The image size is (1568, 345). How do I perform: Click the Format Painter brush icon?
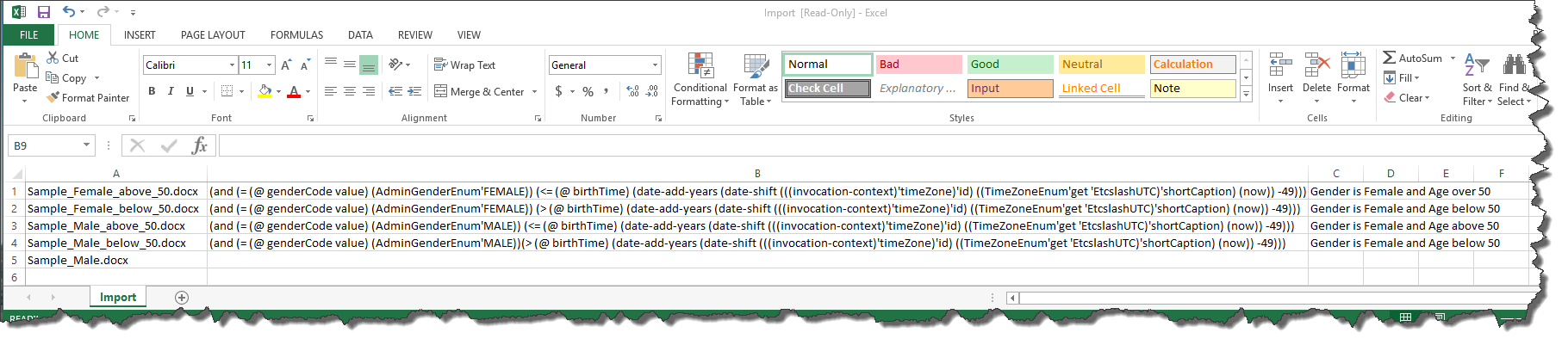tap(53, 98)
